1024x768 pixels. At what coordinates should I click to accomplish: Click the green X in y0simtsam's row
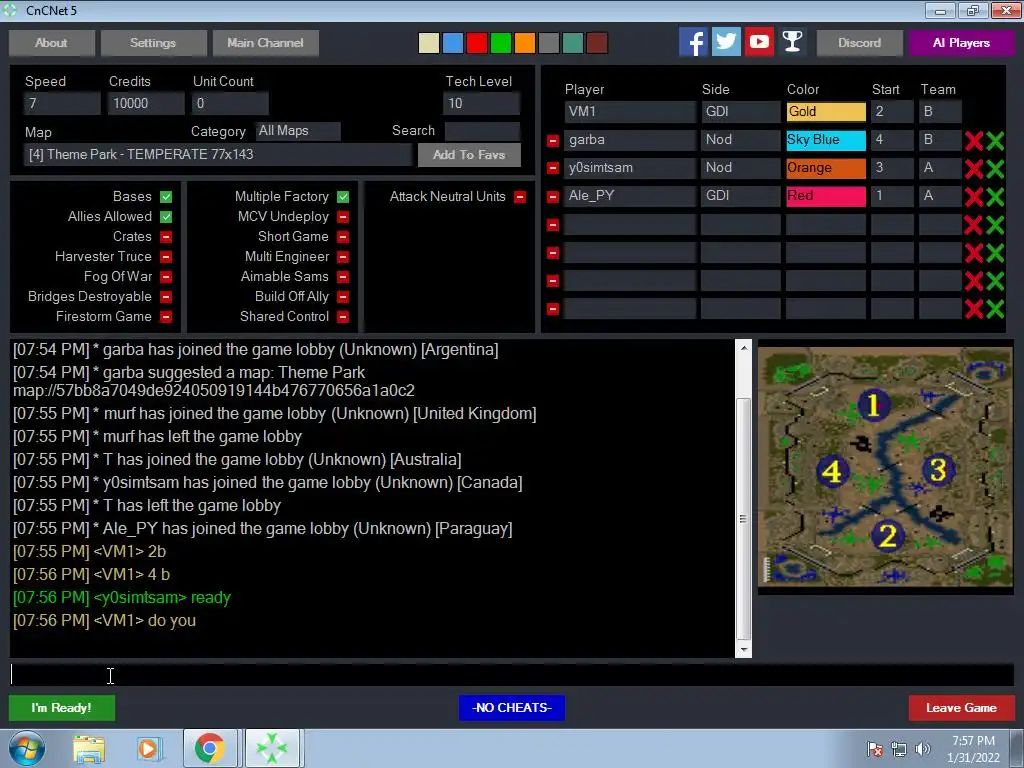pyautogui.click(x=995, y=168)
